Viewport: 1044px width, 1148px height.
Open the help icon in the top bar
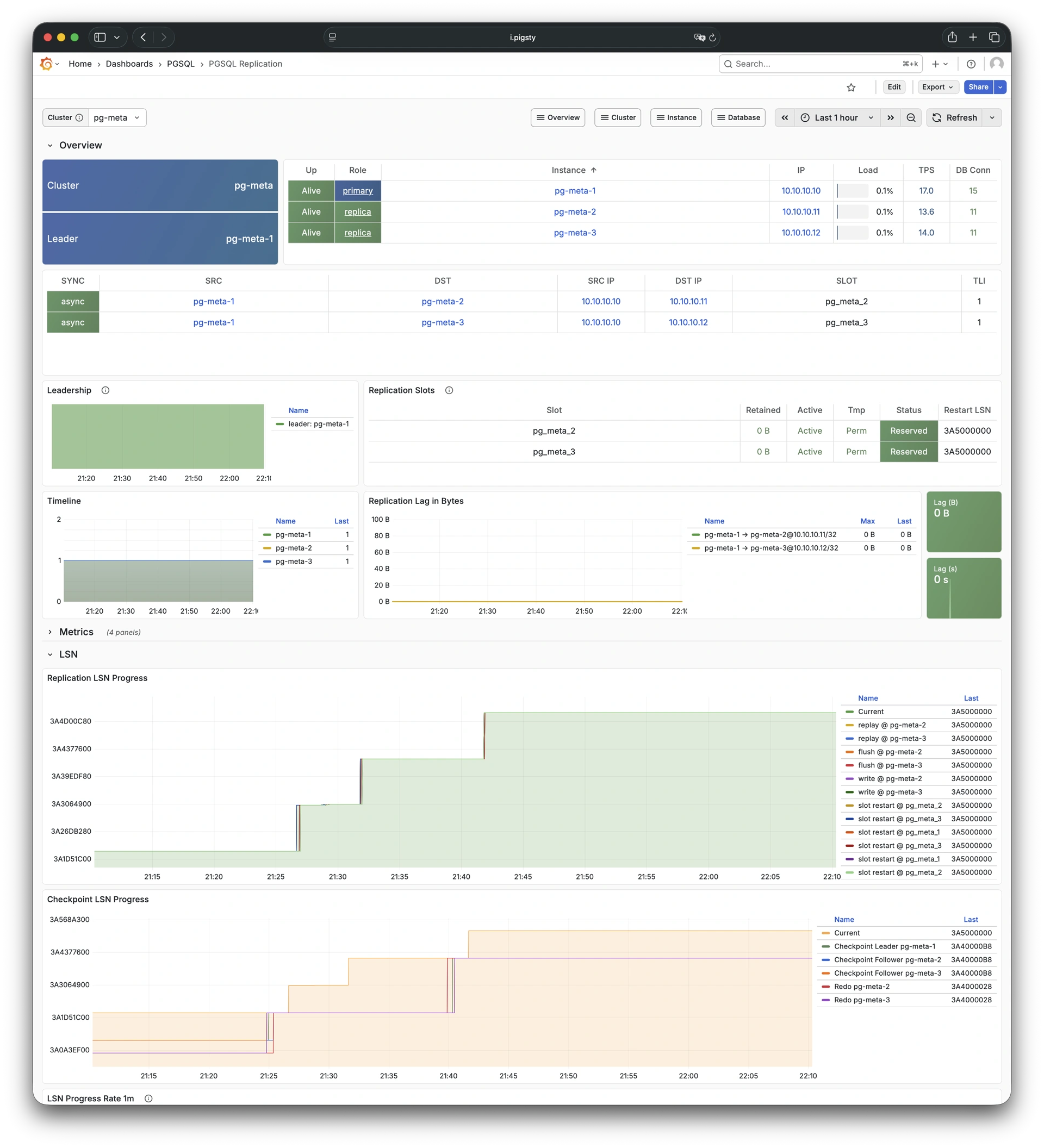(972, 64)
